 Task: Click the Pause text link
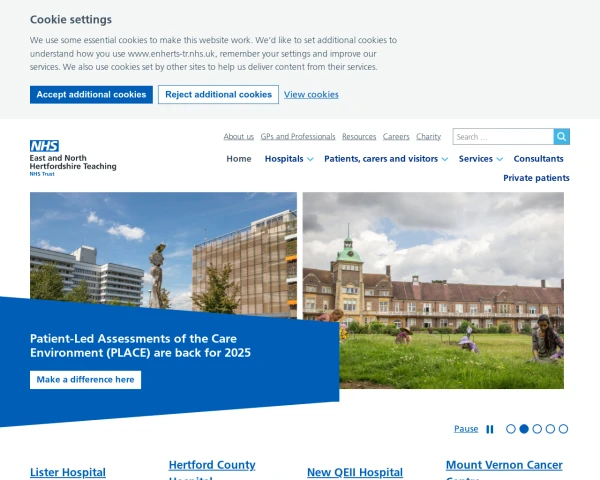[x=466, y=429]
